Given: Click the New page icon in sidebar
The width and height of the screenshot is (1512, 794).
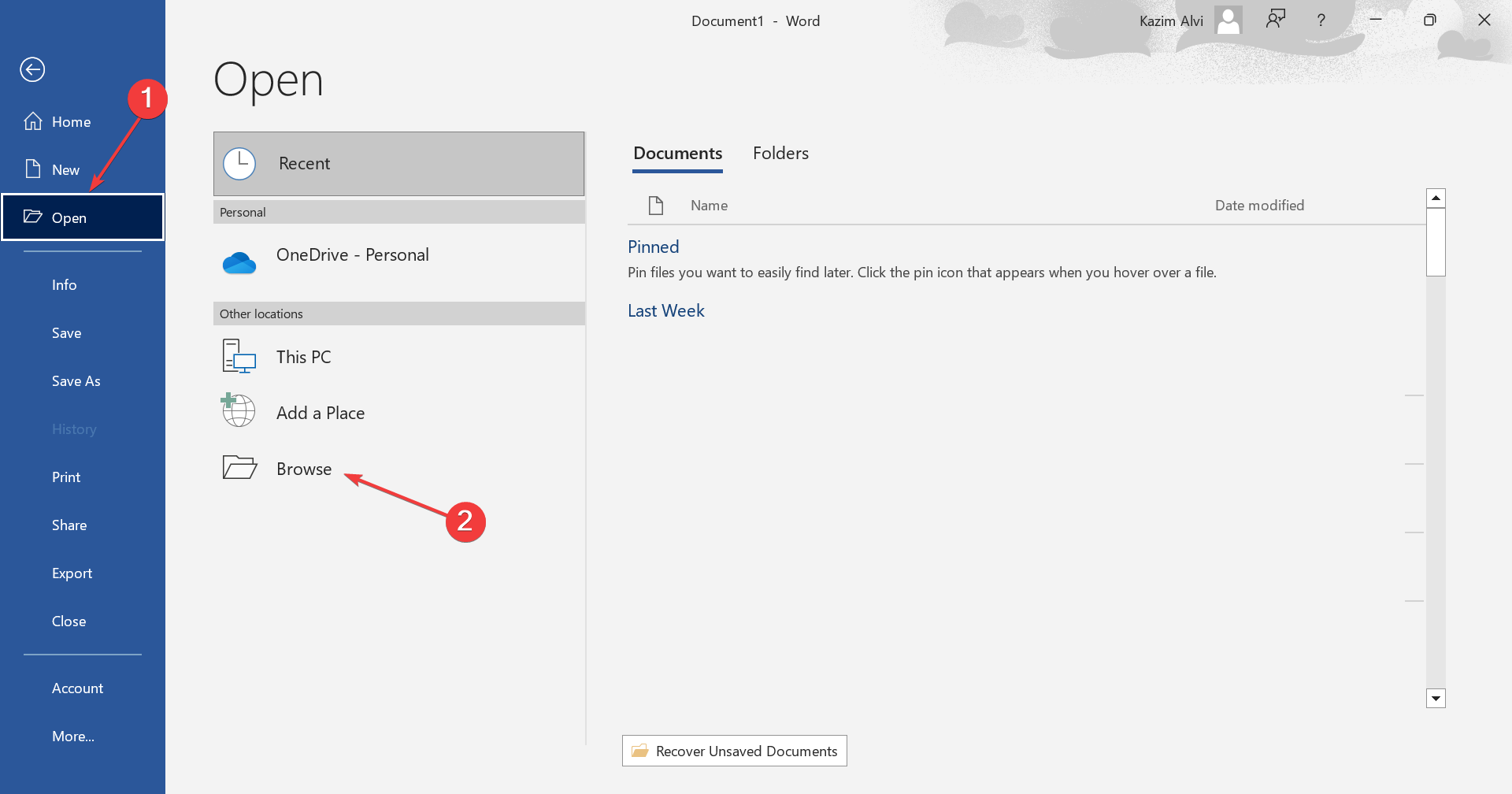Looking at the screenshot, I should (33, 169).
